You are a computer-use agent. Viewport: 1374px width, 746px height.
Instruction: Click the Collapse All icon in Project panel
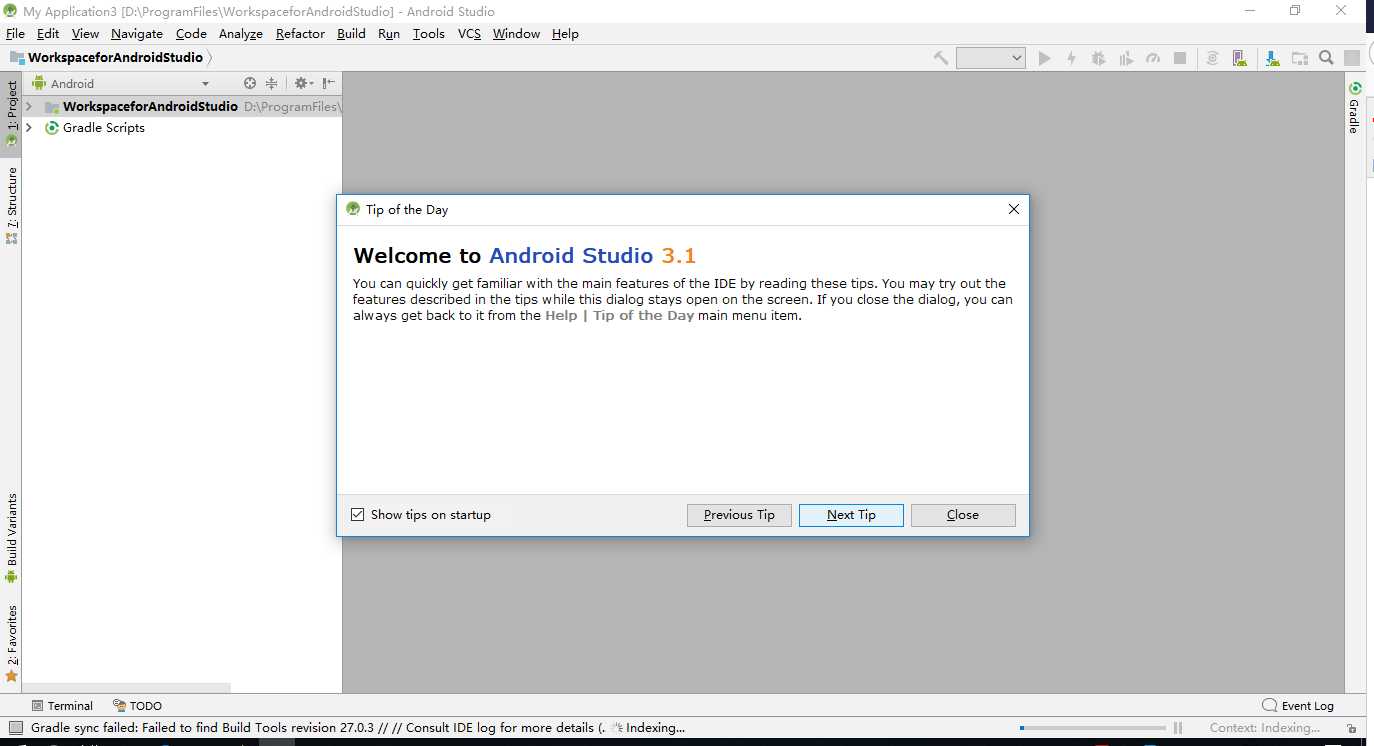coord(270,83)
